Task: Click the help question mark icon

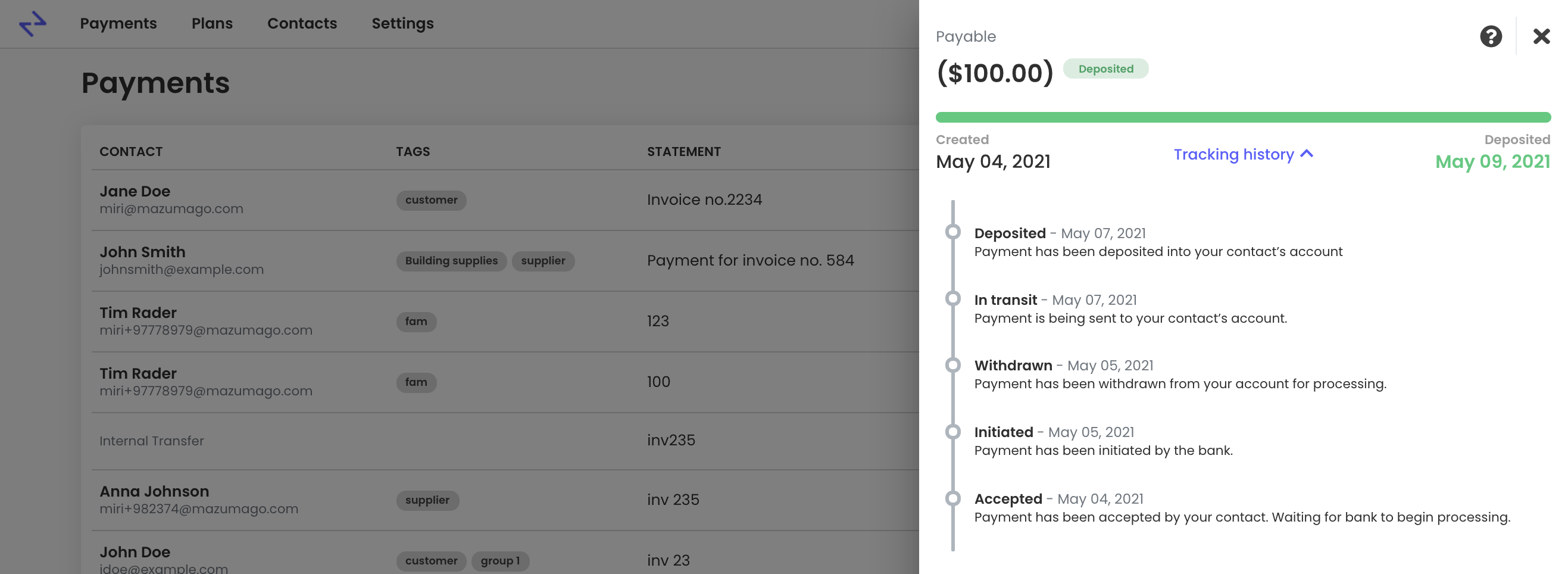Action: click(x=1490, y=36)
